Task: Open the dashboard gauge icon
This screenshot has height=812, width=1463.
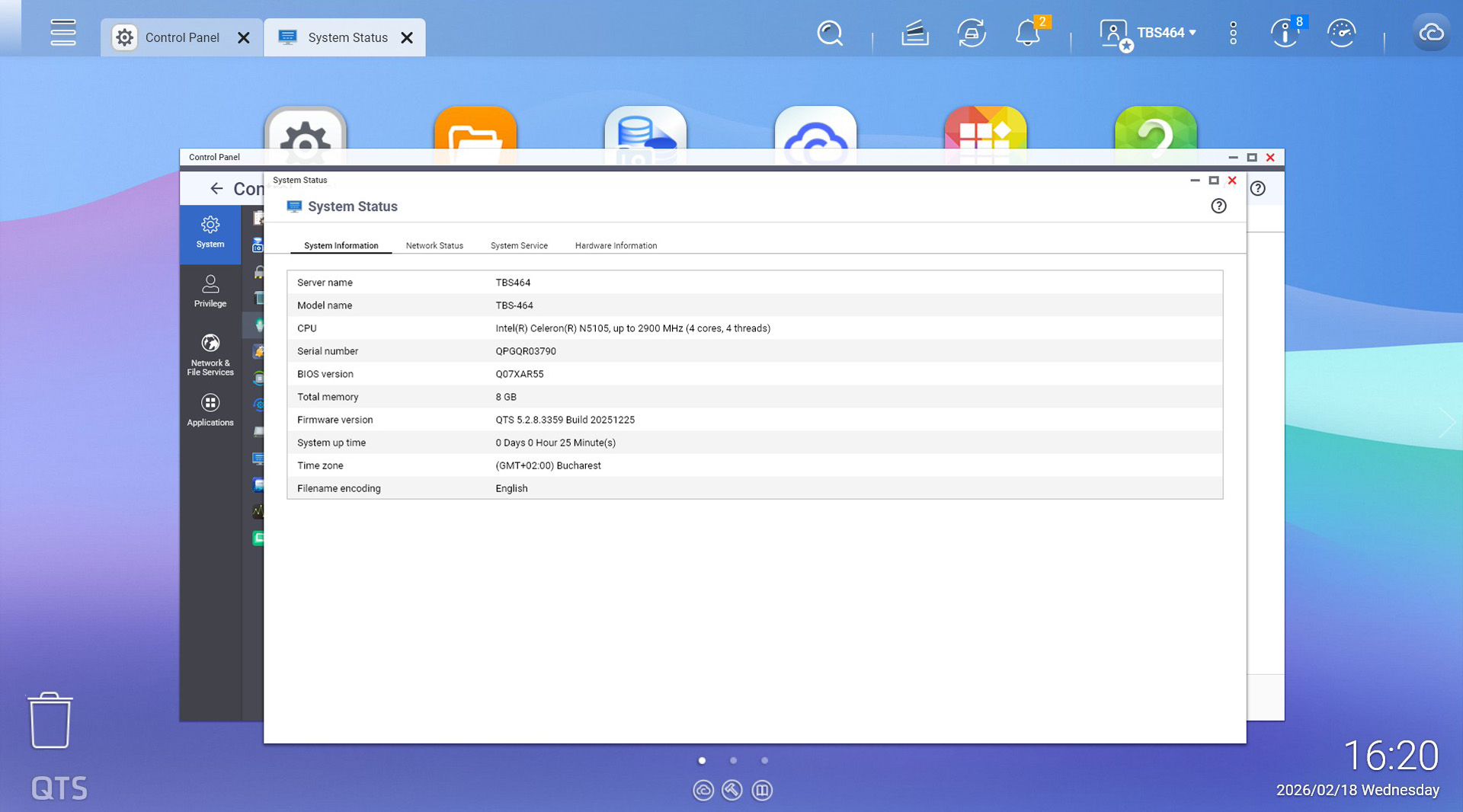Action: [1341, 34]
